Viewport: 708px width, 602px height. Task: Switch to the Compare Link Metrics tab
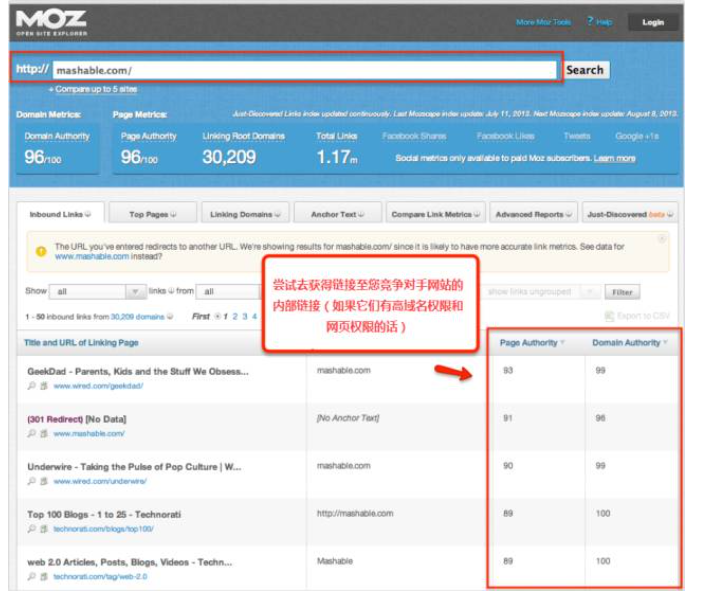click(x=436, y=214)
